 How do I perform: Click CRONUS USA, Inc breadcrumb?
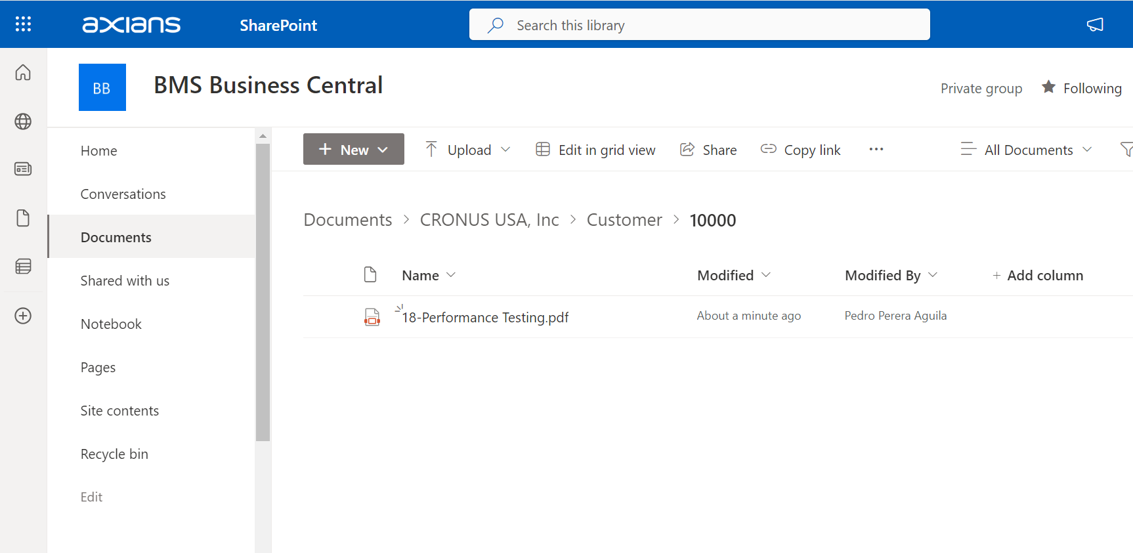[489, 220]
